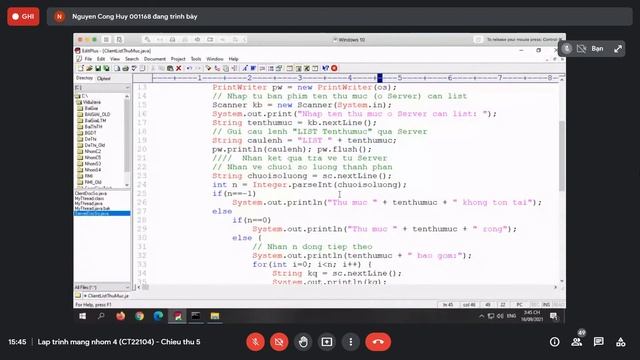Viewport: 640px width, 360px height.
Task: Click Save All icon in EditPlus toolbar
Action: pyautogui.click(x=107, y=68)
